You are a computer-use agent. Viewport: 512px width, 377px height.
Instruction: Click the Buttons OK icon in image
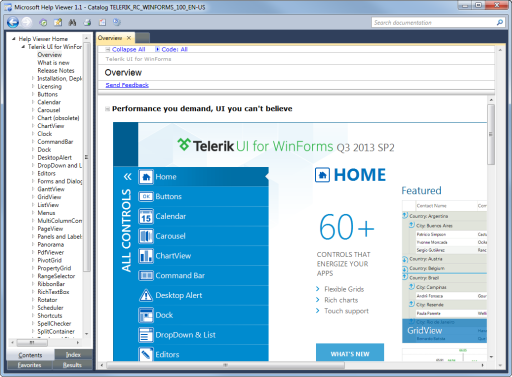146,197
